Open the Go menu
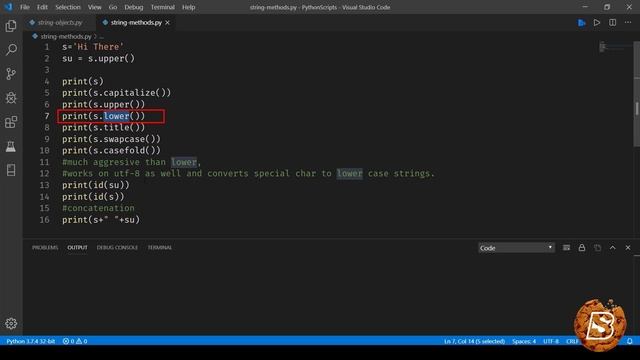 point(113,7)
